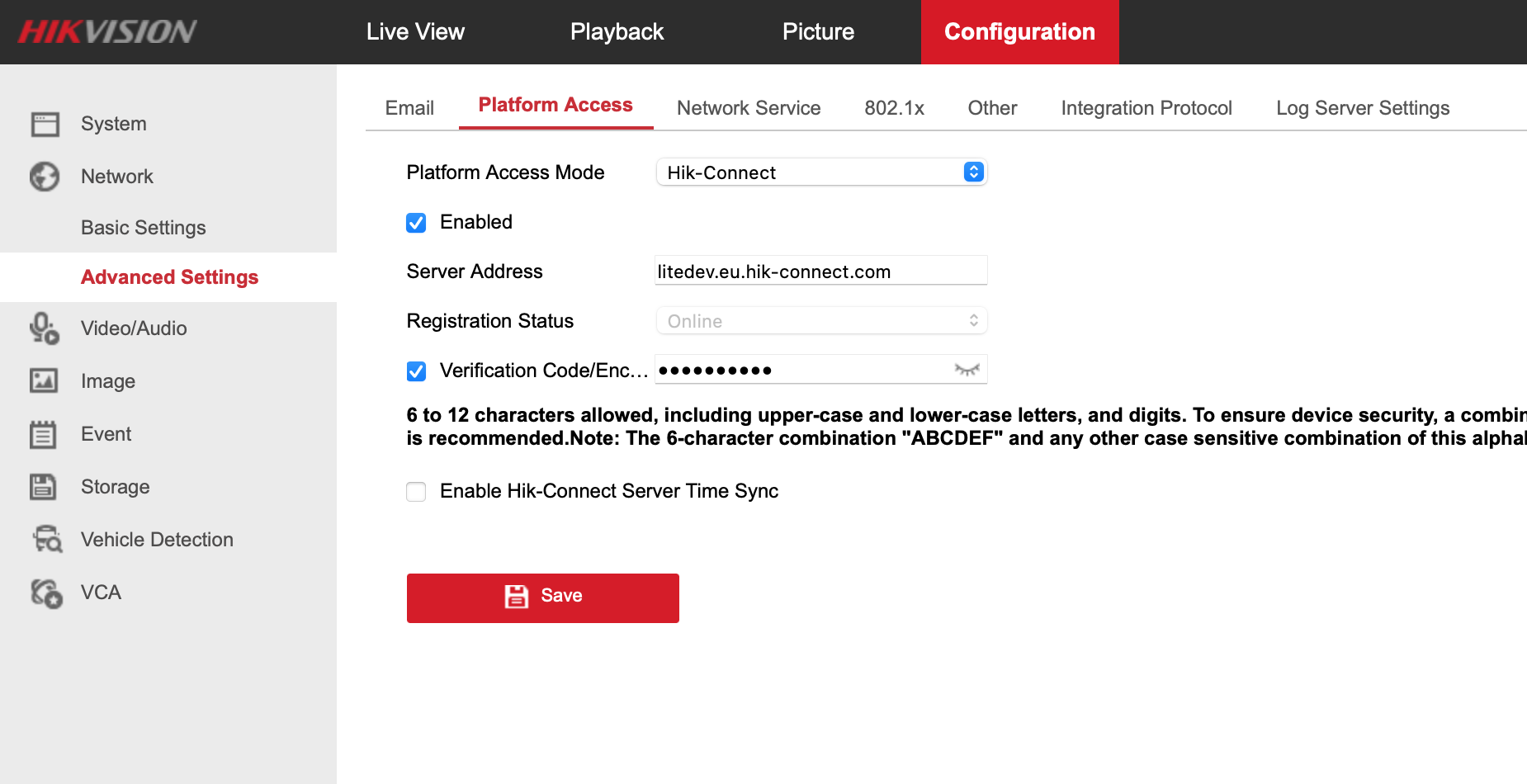Click the Server Address label
The height and width of the screenshot is (784, 1527).
click(475, 272)
